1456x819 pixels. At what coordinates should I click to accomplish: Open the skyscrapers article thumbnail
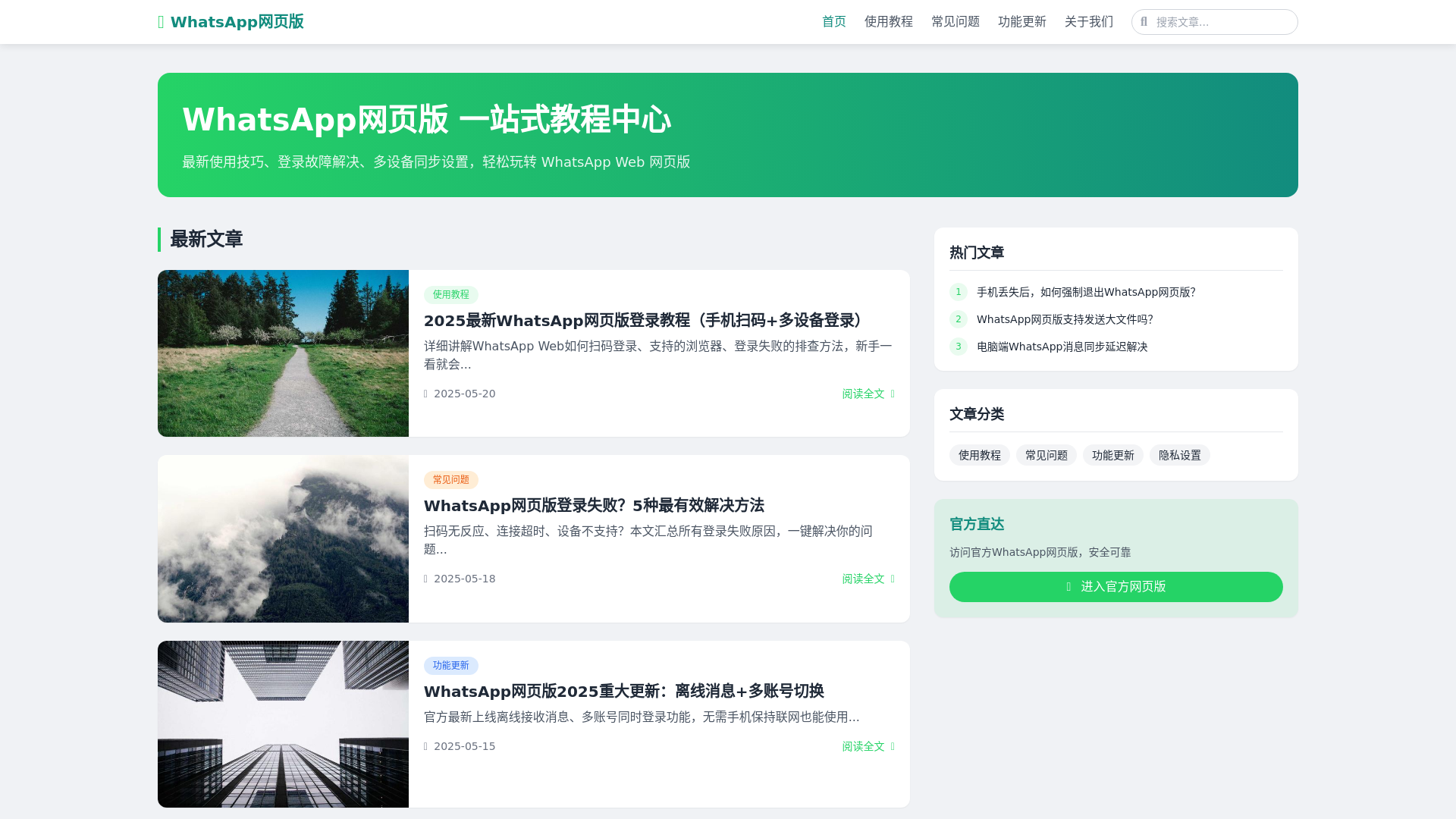click(x=283, y=724)
